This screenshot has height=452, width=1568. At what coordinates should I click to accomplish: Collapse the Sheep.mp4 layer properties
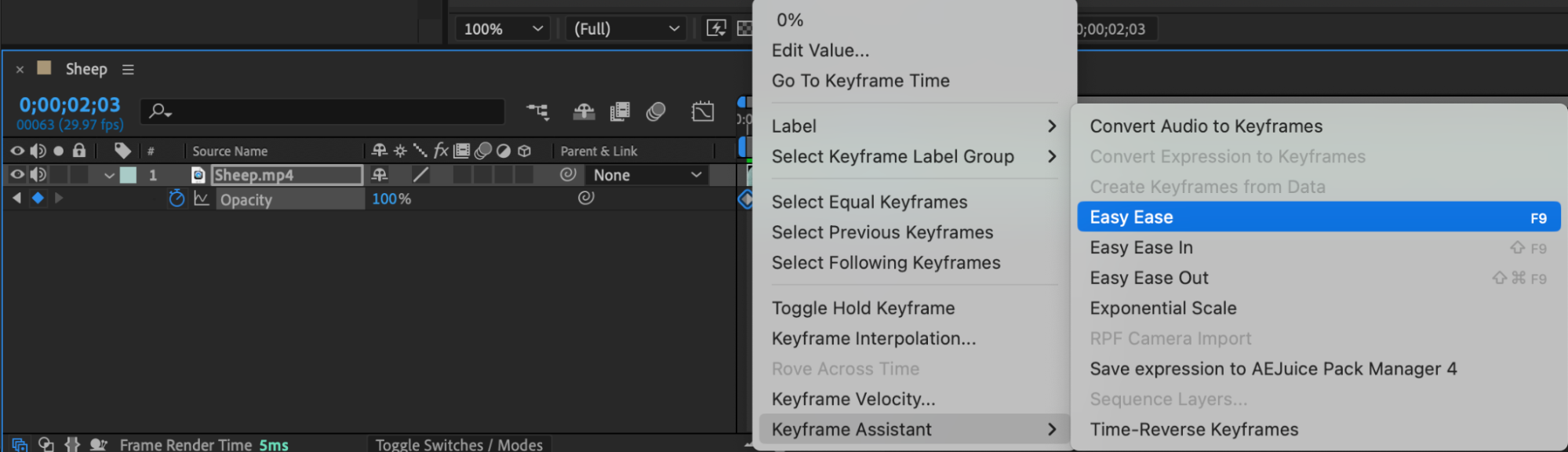tap(109, 175)
